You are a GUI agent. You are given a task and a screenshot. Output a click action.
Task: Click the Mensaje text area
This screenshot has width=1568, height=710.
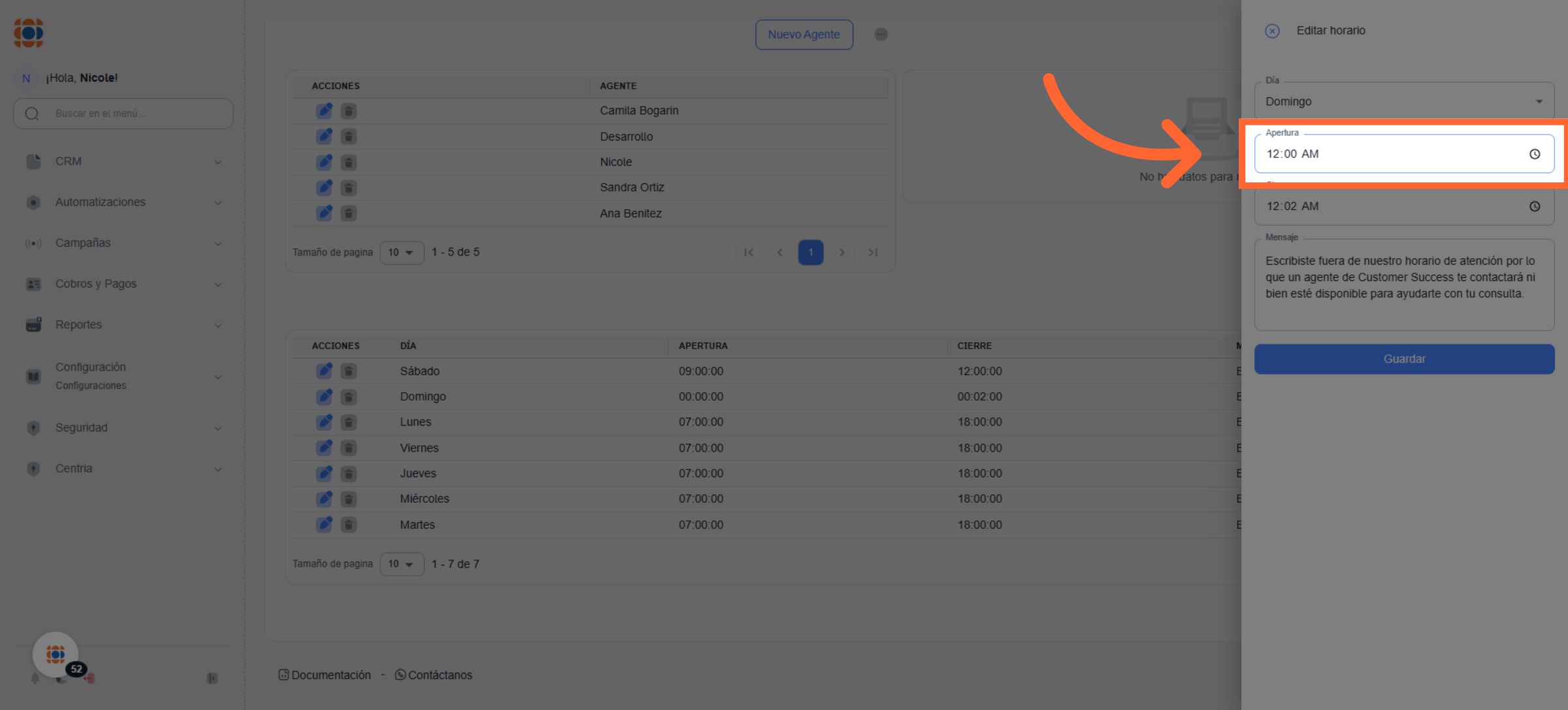point(1403,284)
